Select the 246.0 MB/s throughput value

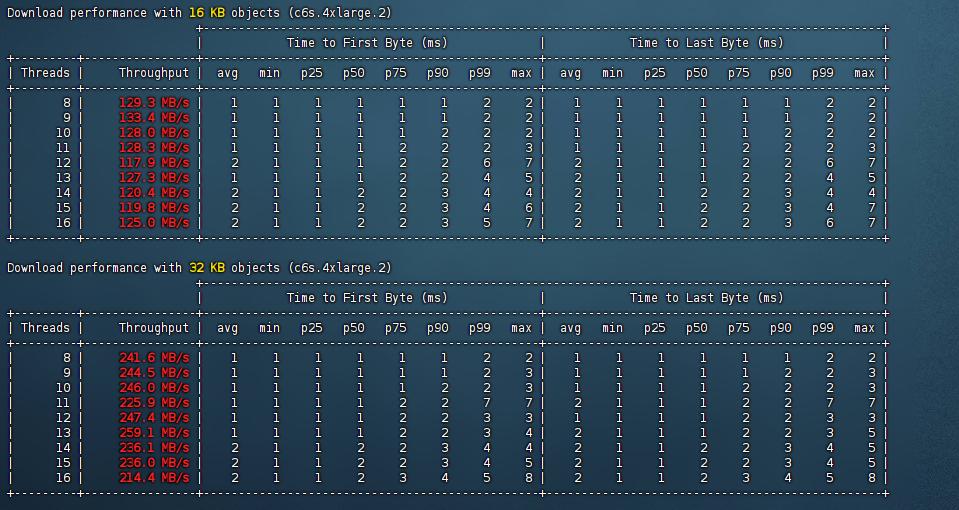[154, 388]
